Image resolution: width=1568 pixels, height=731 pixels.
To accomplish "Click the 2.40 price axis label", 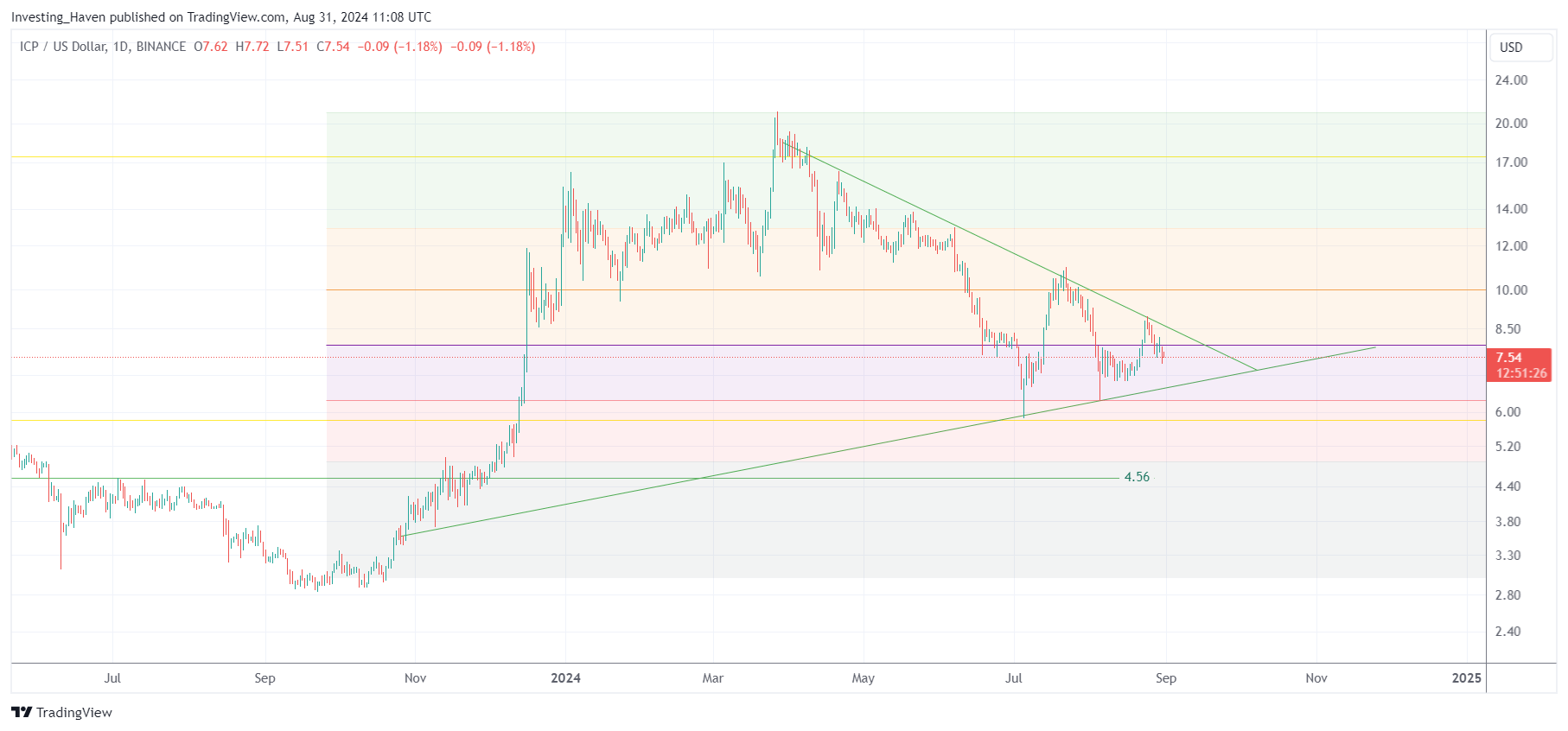I will point(1508,632).
